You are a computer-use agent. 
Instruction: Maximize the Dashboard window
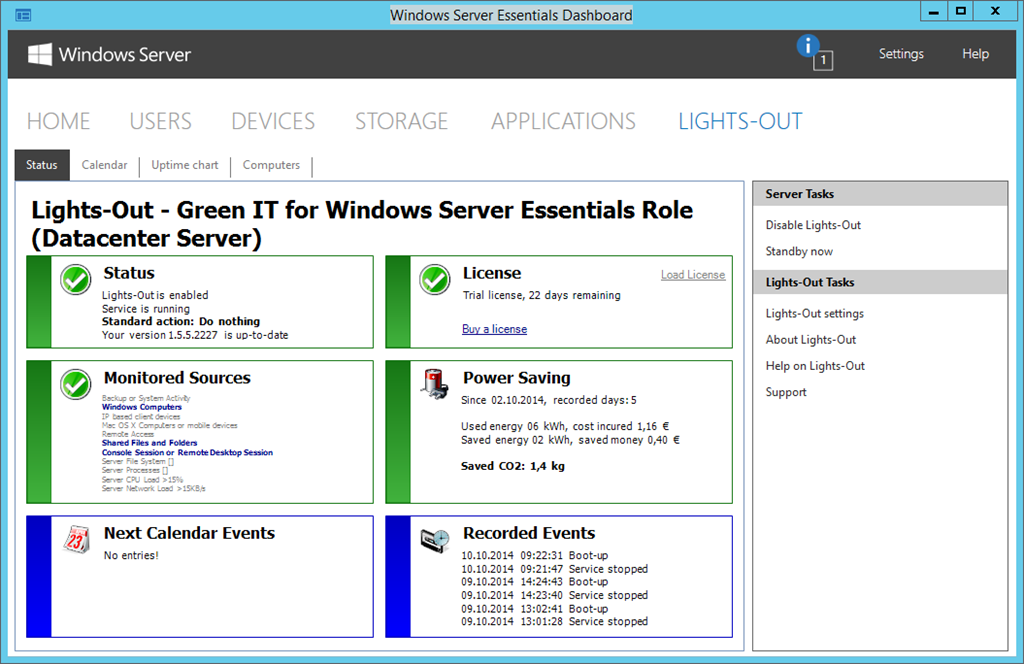[x=961, y=11]
